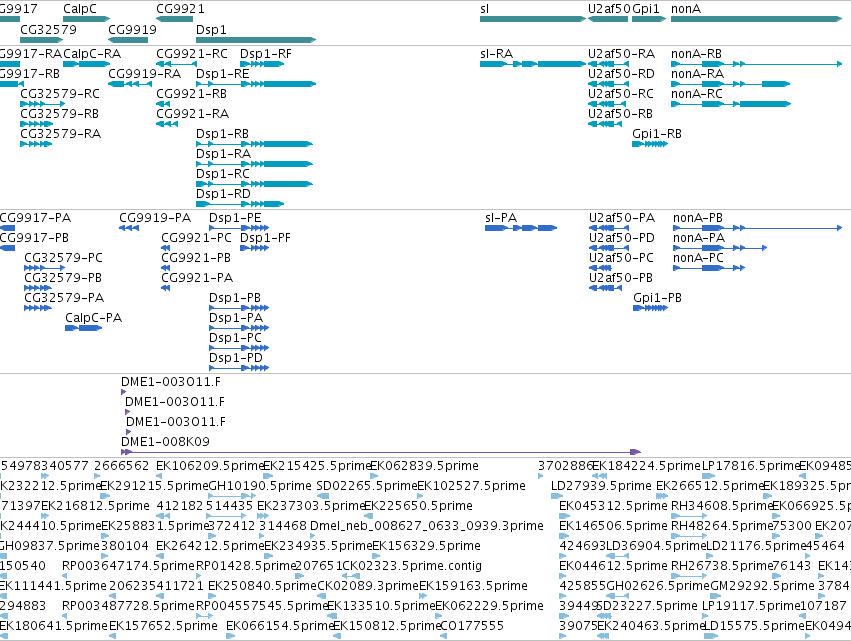Screen dimensions: 851x641
Task: Click protein CG9919-PA
Action: (x=129, y=228)
